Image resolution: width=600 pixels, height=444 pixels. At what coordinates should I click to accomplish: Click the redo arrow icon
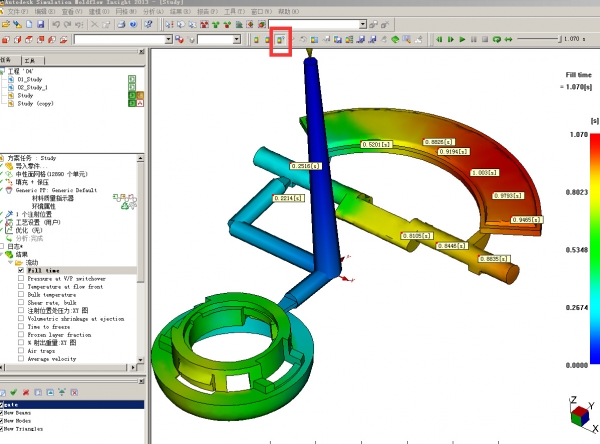coord(68,24)
